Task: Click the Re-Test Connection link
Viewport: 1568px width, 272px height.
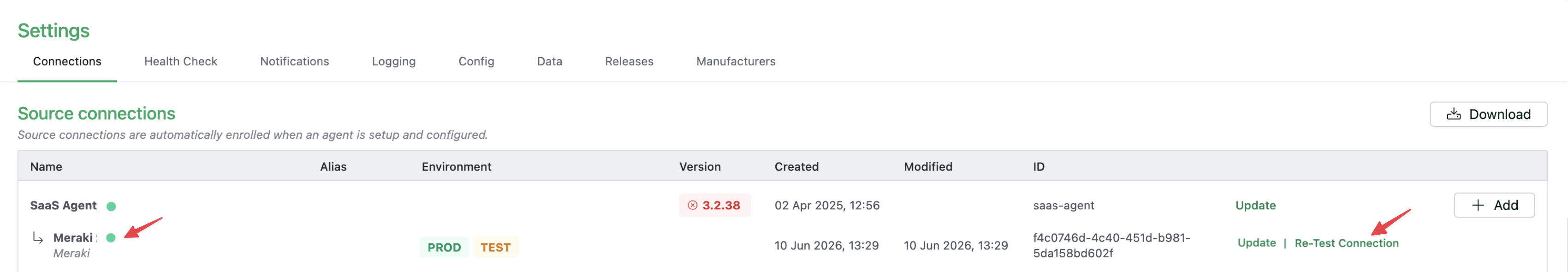Action: pos(1347,243)
